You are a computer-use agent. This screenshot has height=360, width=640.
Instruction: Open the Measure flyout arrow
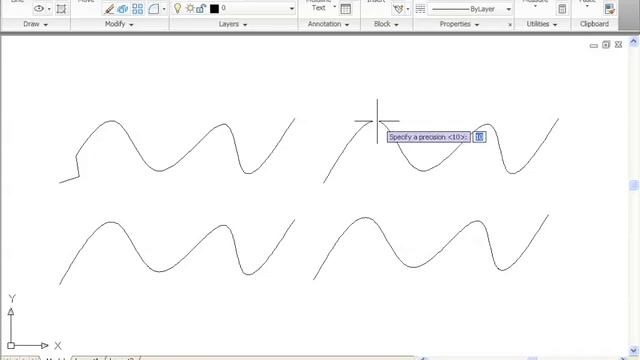pos(535,6)
